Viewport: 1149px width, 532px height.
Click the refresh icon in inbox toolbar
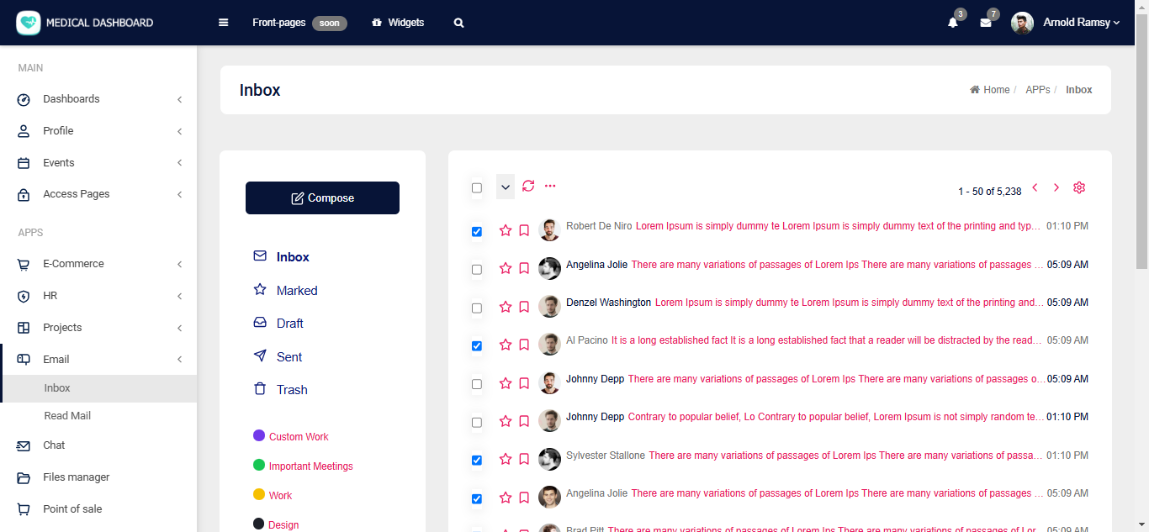pos(528,186)
